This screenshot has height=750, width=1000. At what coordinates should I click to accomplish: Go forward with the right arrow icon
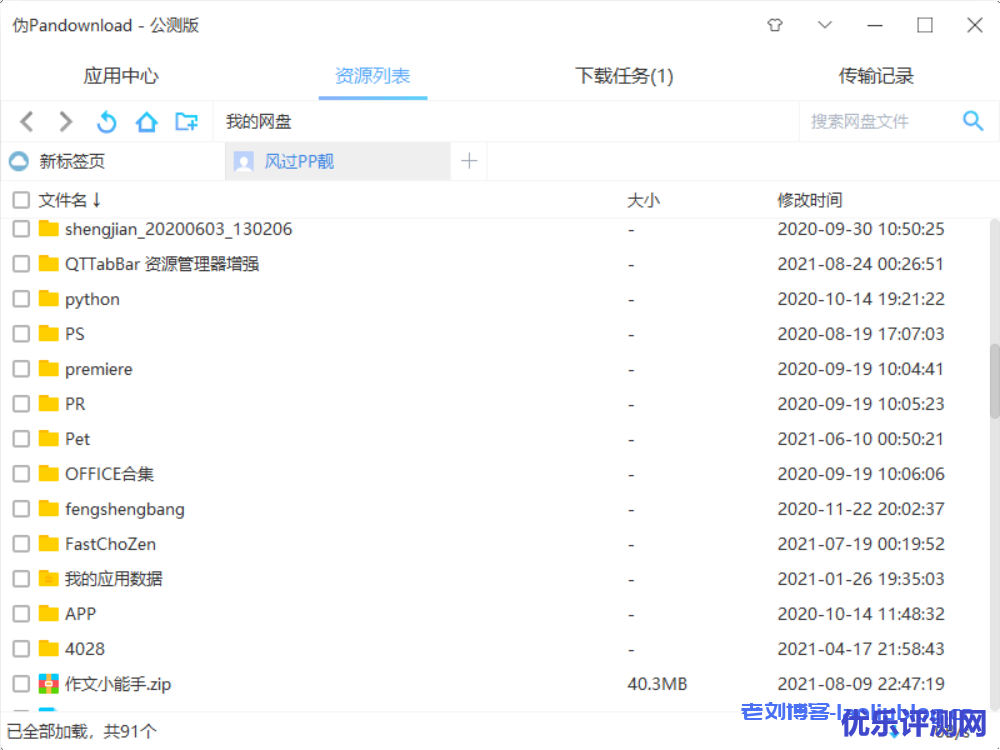tap(66, 121)
